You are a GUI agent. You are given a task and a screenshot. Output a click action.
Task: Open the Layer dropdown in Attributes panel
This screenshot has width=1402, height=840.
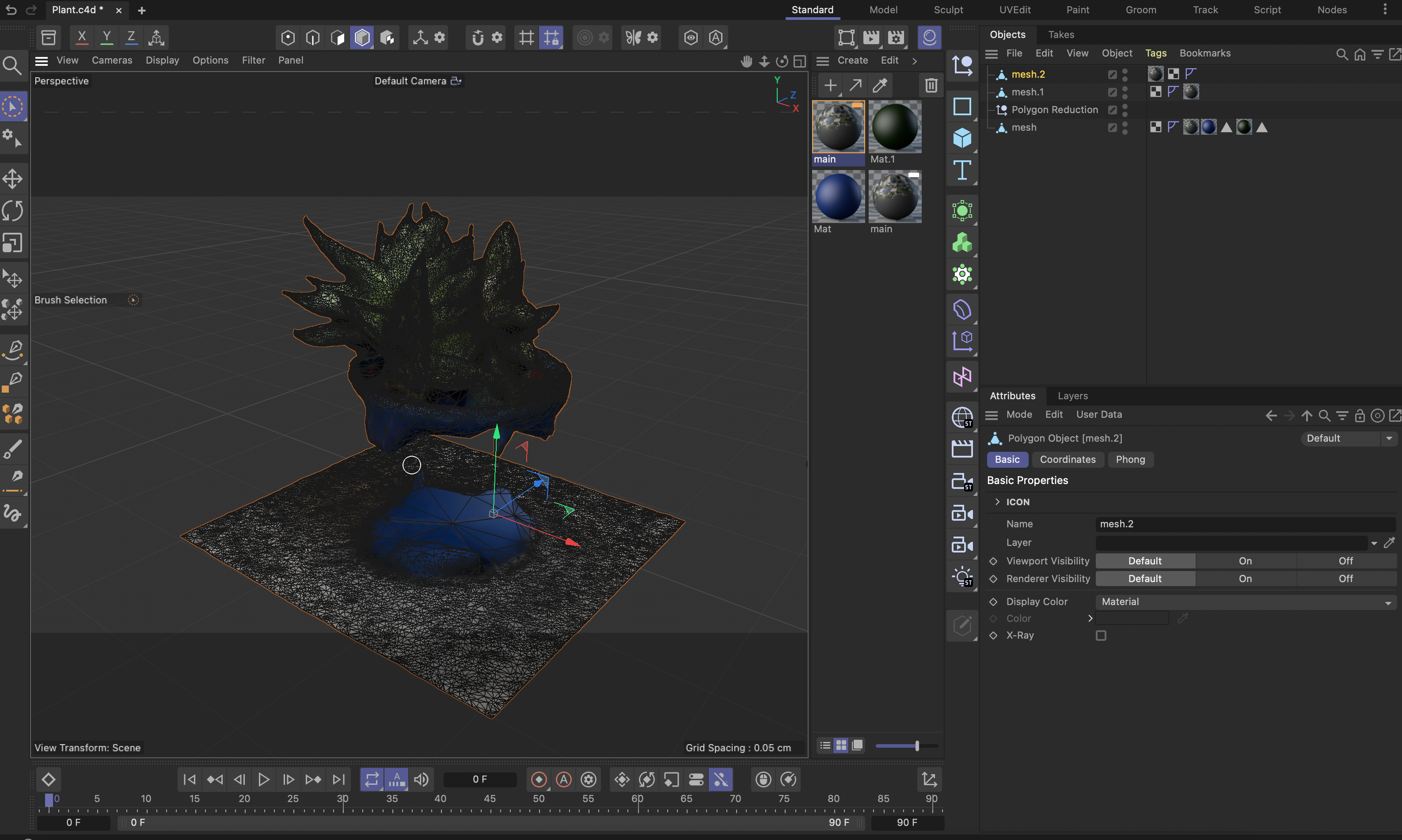point(1375,542)
